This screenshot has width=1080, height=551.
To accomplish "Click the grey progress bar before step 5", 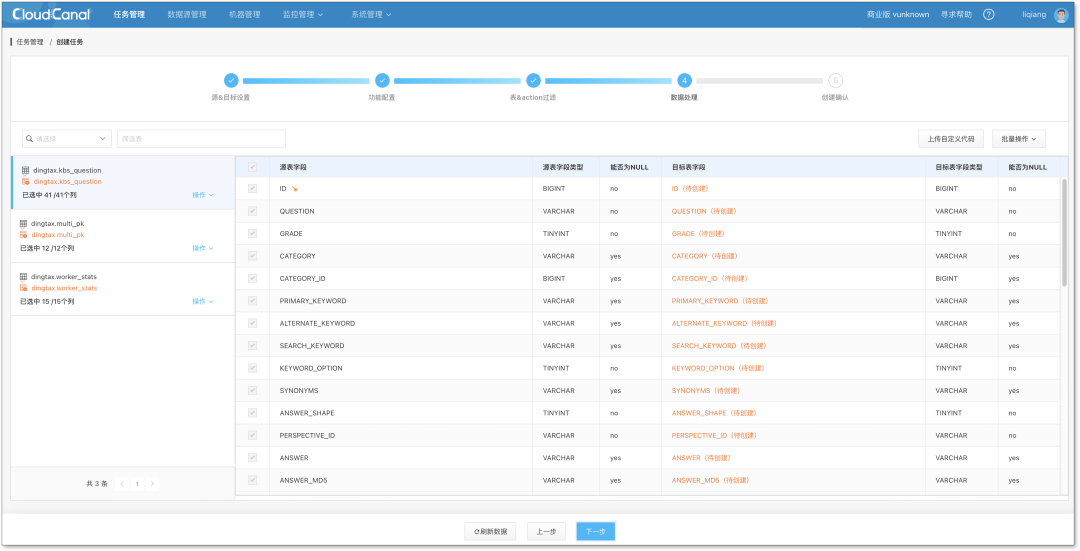I will point(759,81).
